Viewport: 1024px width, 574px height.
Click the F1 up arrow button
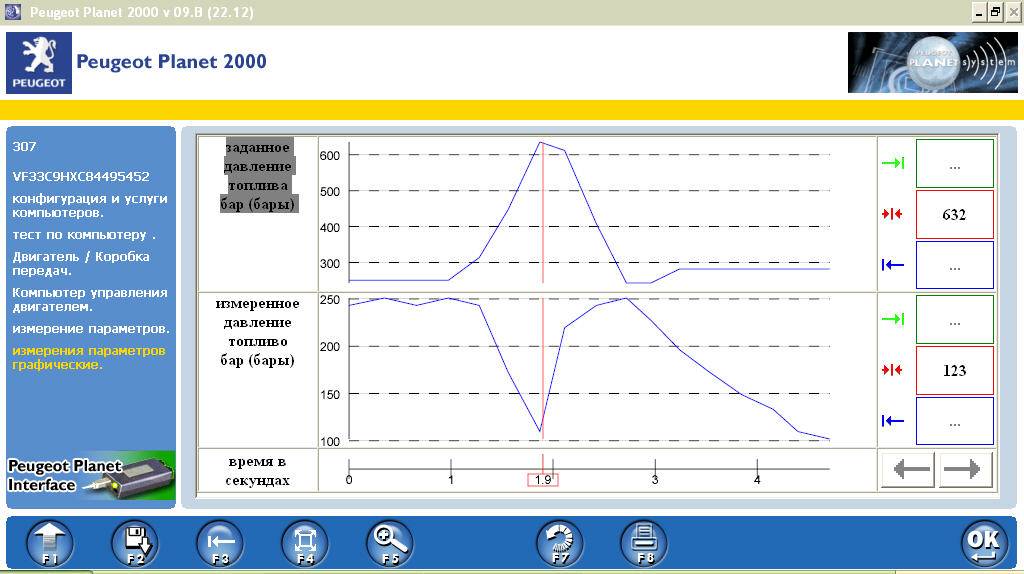(x=50, y=543)
